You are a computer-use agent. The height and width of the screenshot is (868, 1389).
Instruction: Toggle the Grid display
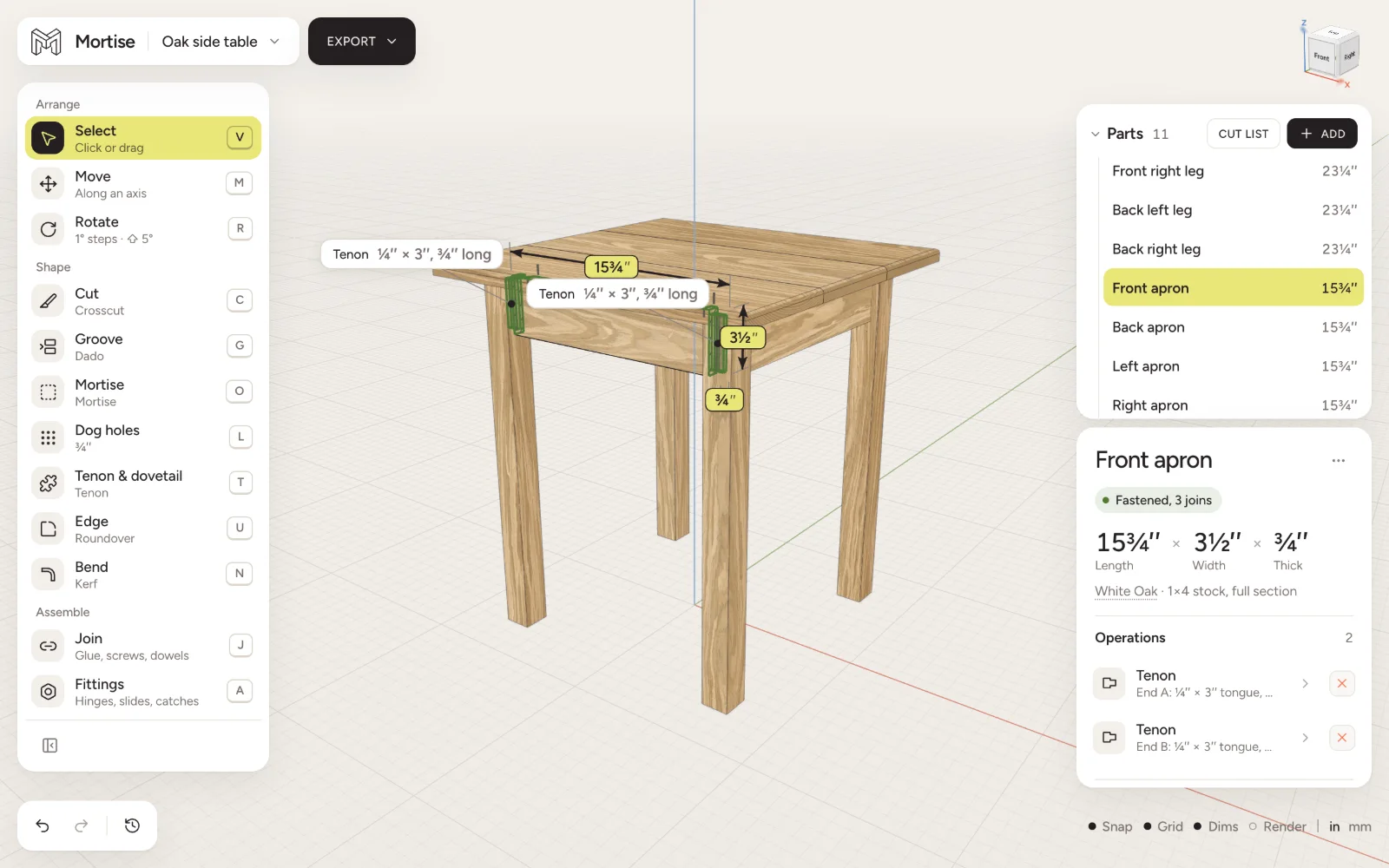(x=1163, y=826)
